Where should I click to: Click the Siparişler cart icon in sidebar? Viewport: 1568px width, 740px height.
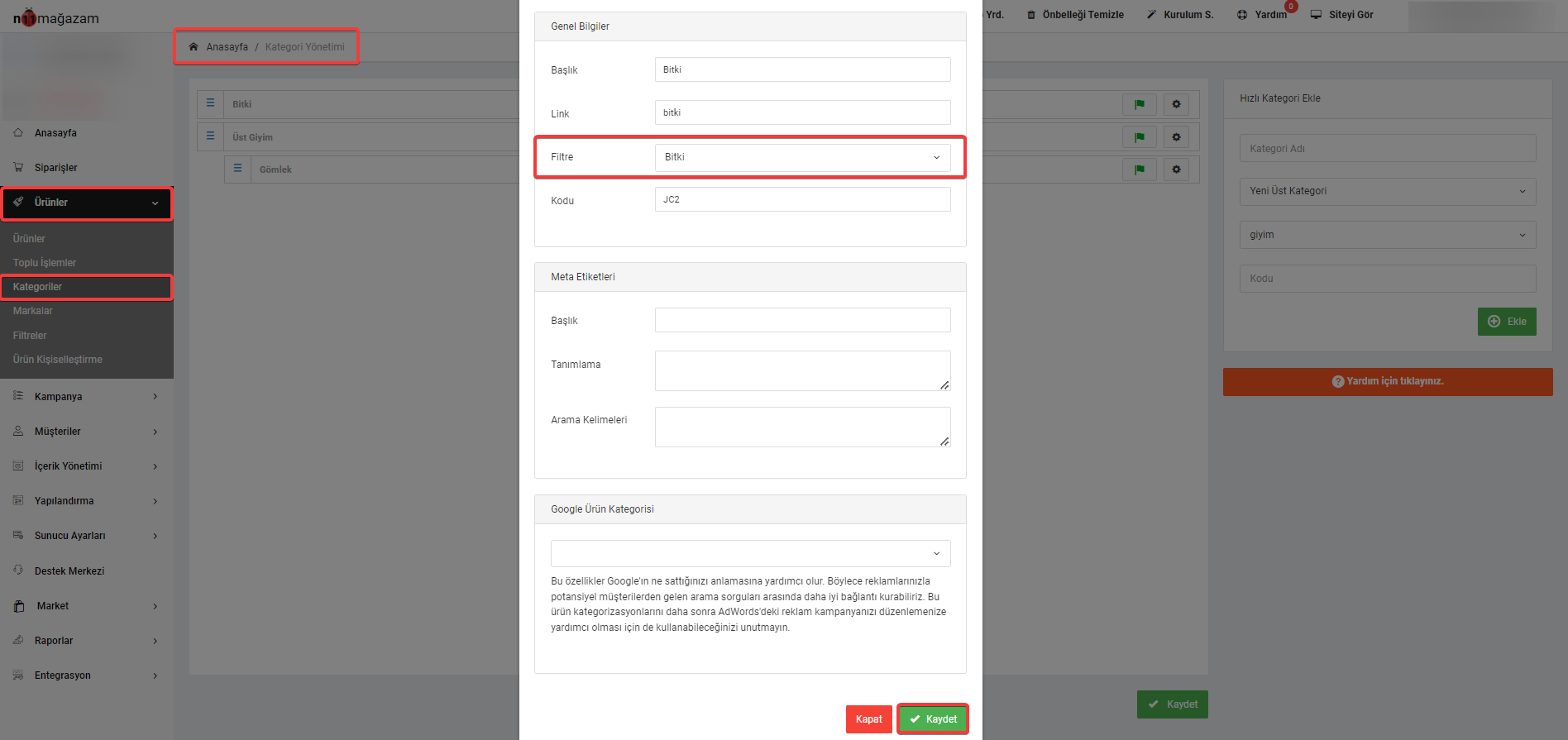pos(18,167)
